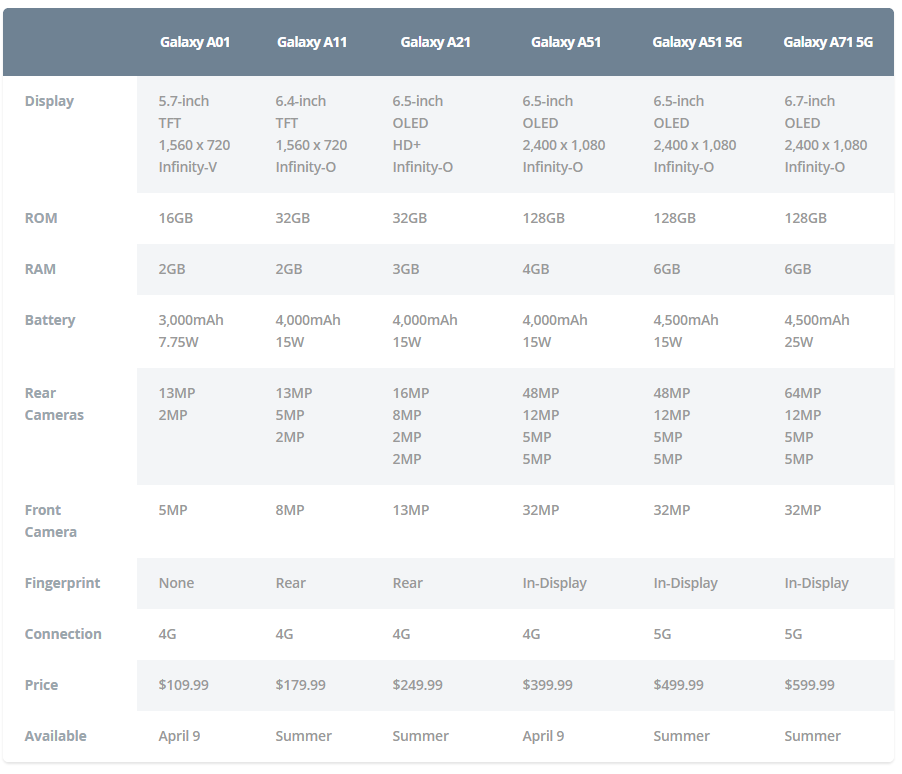This screenshot has width=902, height=774.
Task: Select the Available row label
Action: point(55,736)
